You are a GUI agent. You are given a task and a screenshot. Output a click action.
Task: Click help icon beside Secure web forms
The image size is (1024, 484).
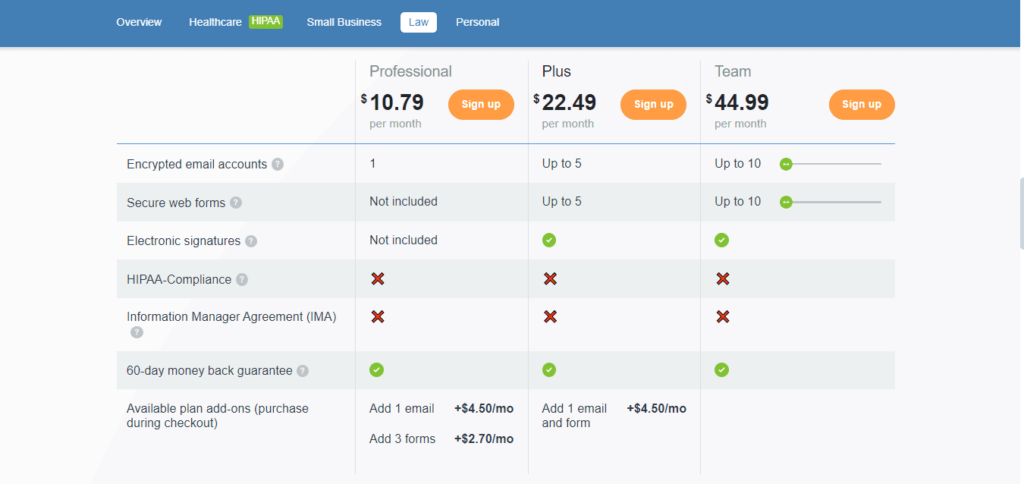(236, 202)
